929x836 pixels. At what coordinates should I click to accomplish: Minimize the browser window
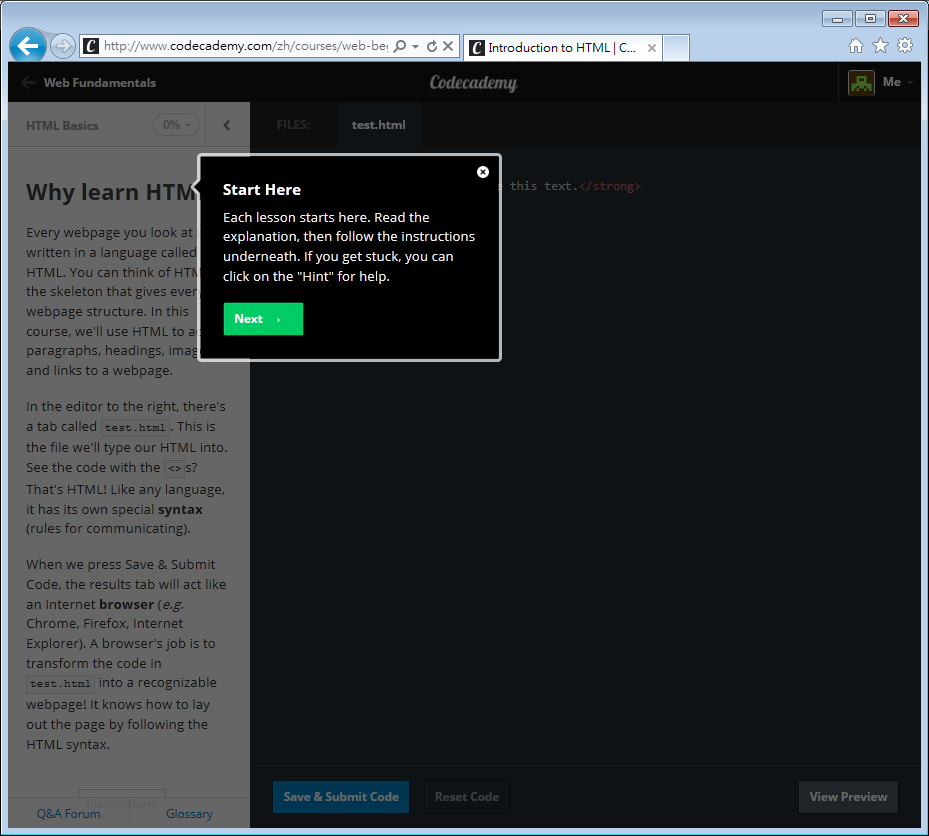point(837,19)
